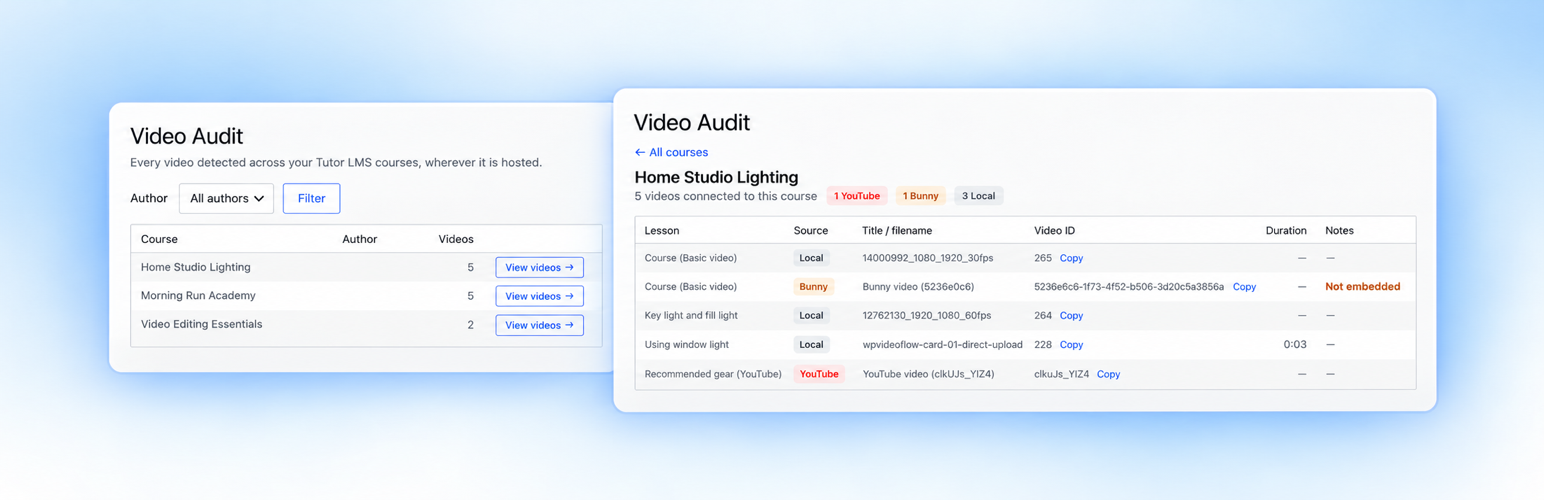Image resolution: width=1544 pixels, height=500 pixels.
Task: Click the Recommended gear (YouTube) lesson
Action: click(x=713, y=374)
